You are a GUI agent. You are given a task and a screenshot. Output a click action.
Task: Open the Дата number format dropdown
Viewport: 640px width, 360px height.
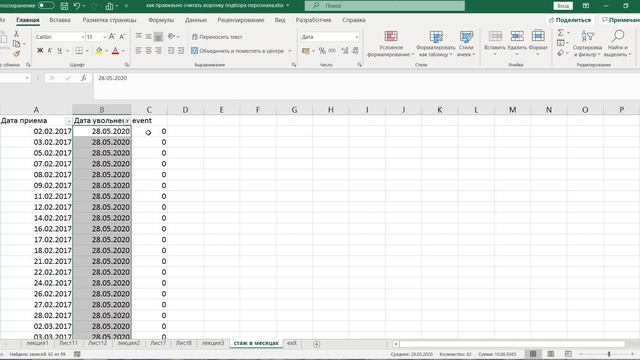click(x=356, y=37)
